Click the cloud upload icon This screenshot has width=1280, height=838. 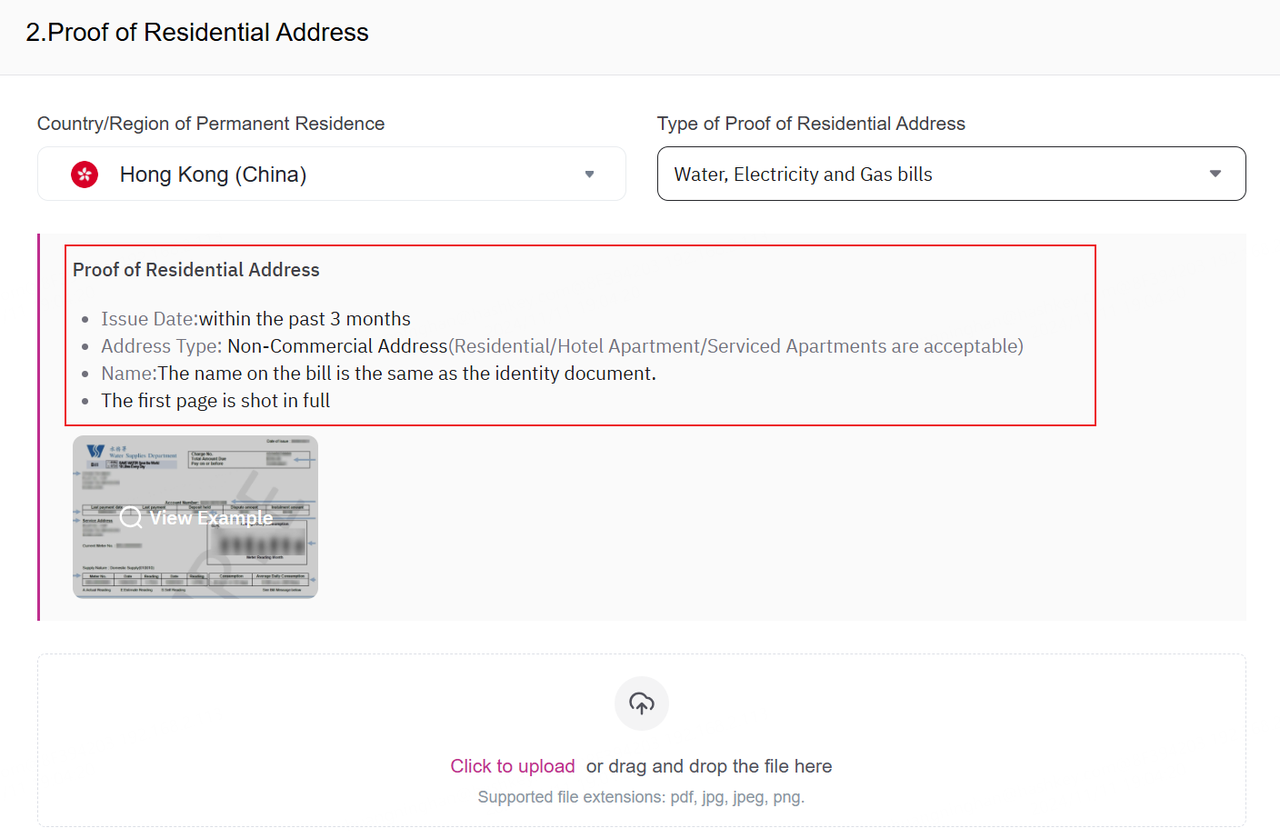pos(641,704)
